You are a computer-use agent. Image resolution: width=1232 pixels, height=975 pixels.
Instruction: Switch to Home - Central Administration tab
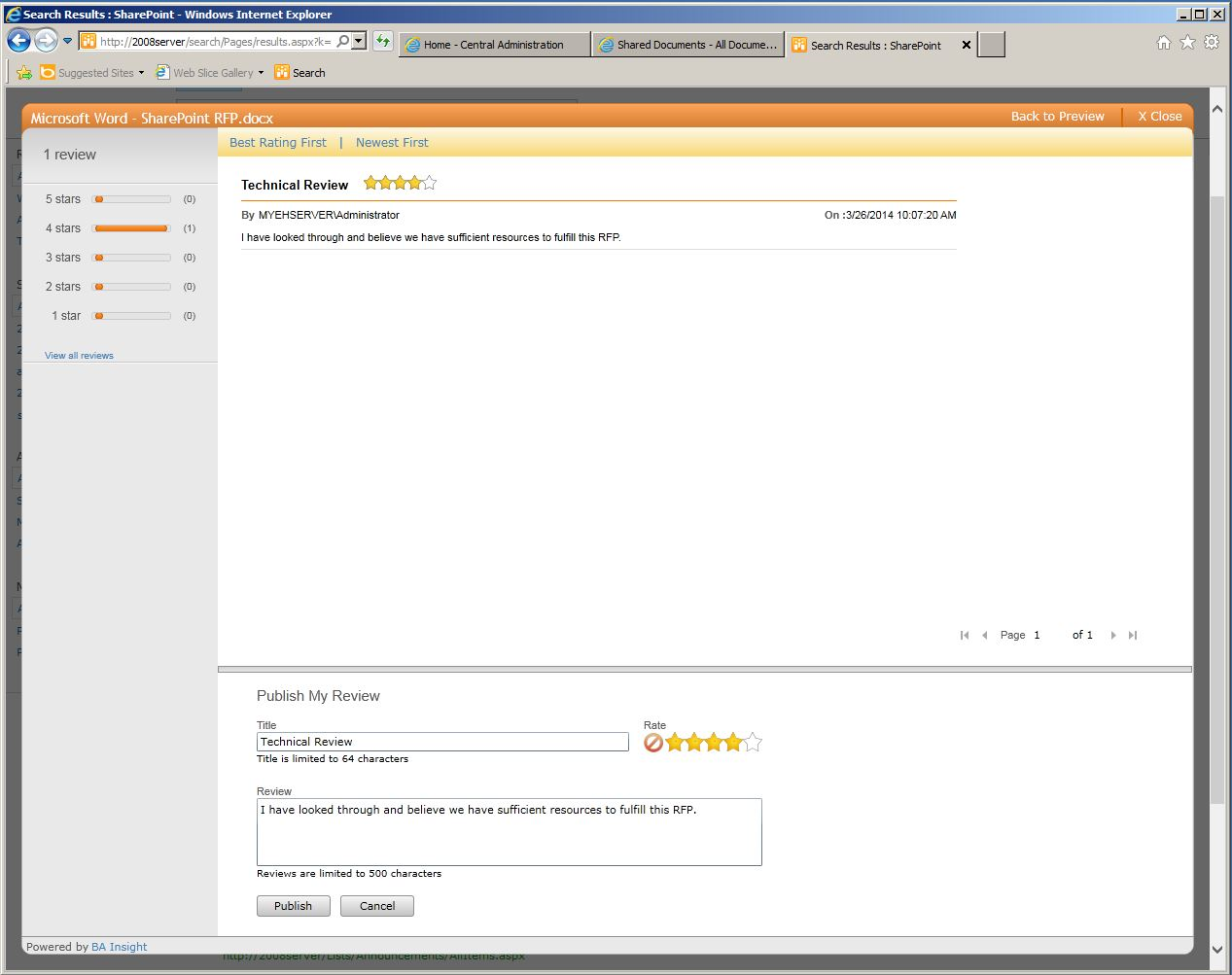[x=494, y=45]
